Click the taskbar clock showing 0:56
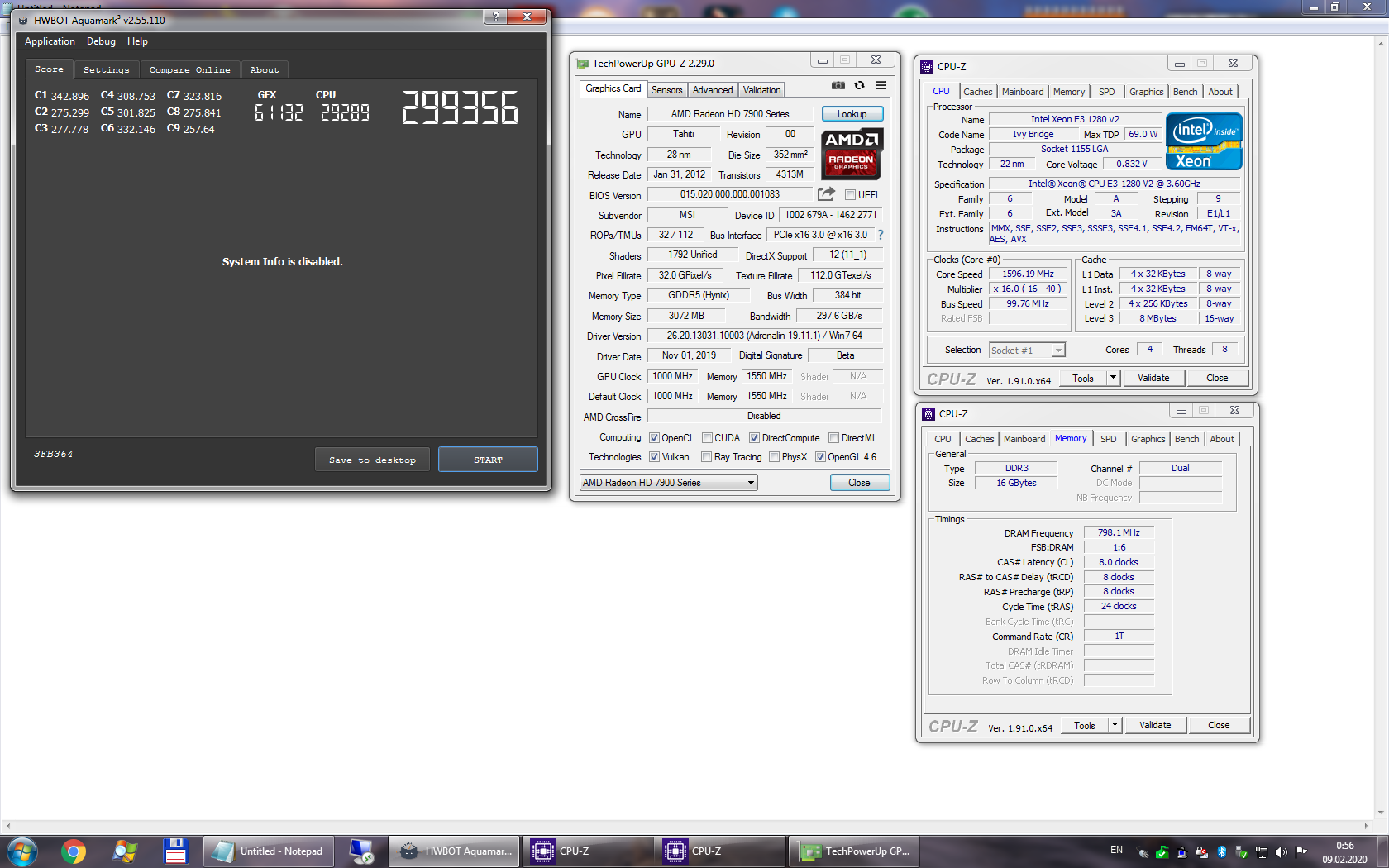1389x868 pixels. 1344,851
